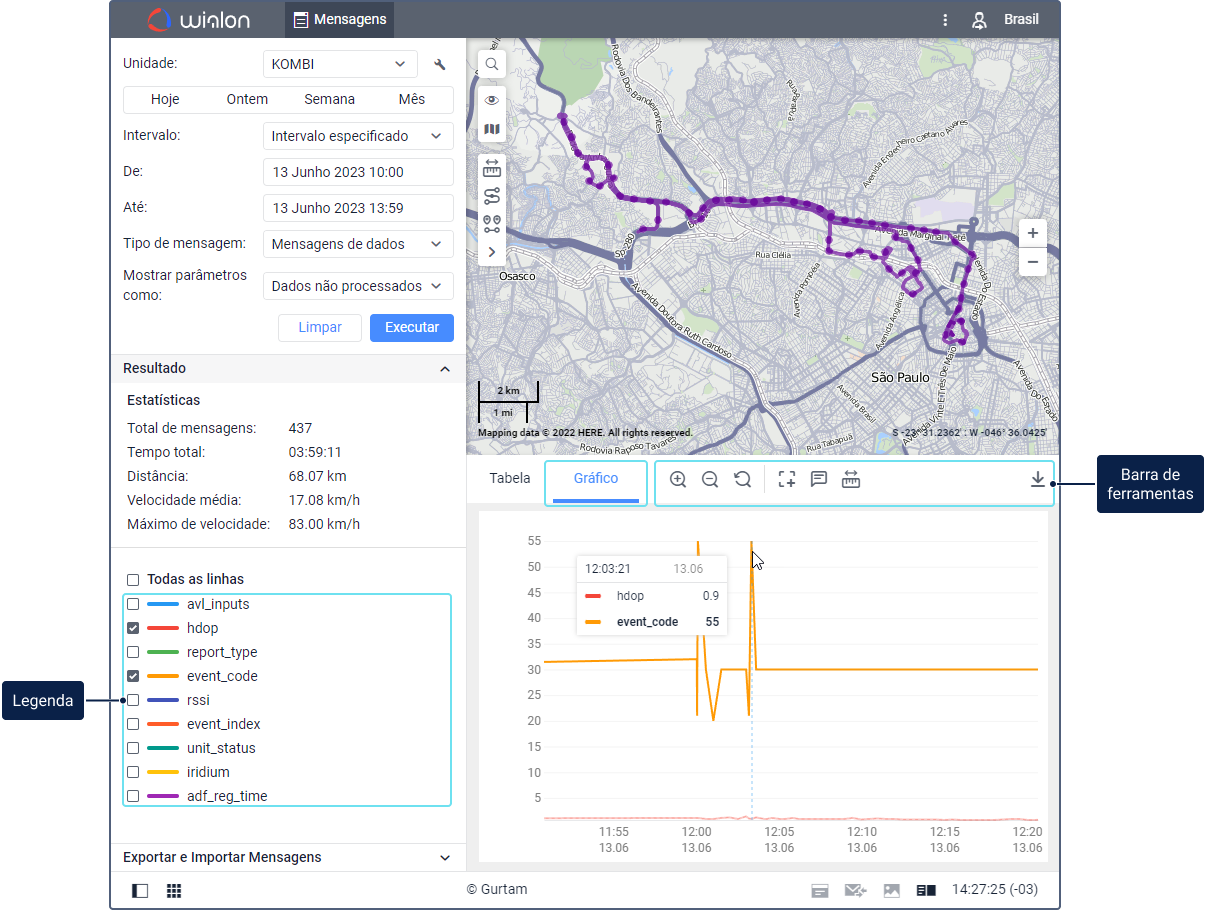Uncheck the hdop line checkbox

click(133, 628)
